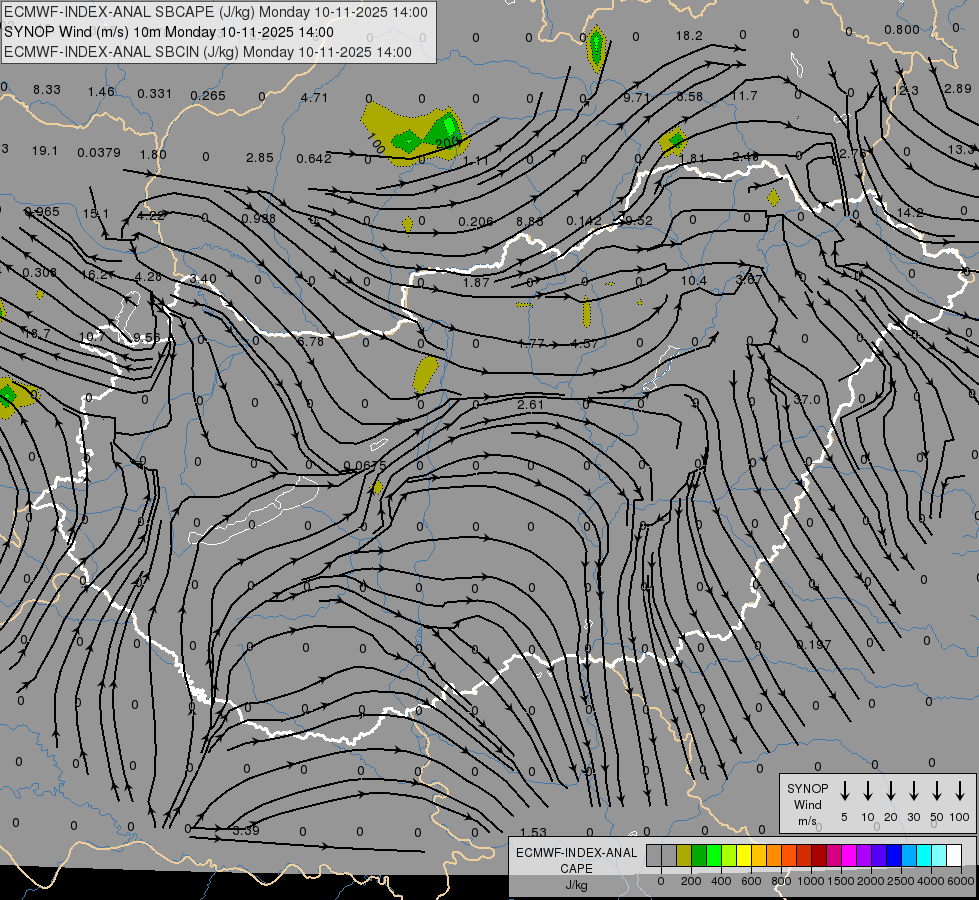Click the 2500 tick on CAPE scale
The width and height of the screenshot is (979, 900).
900,881
